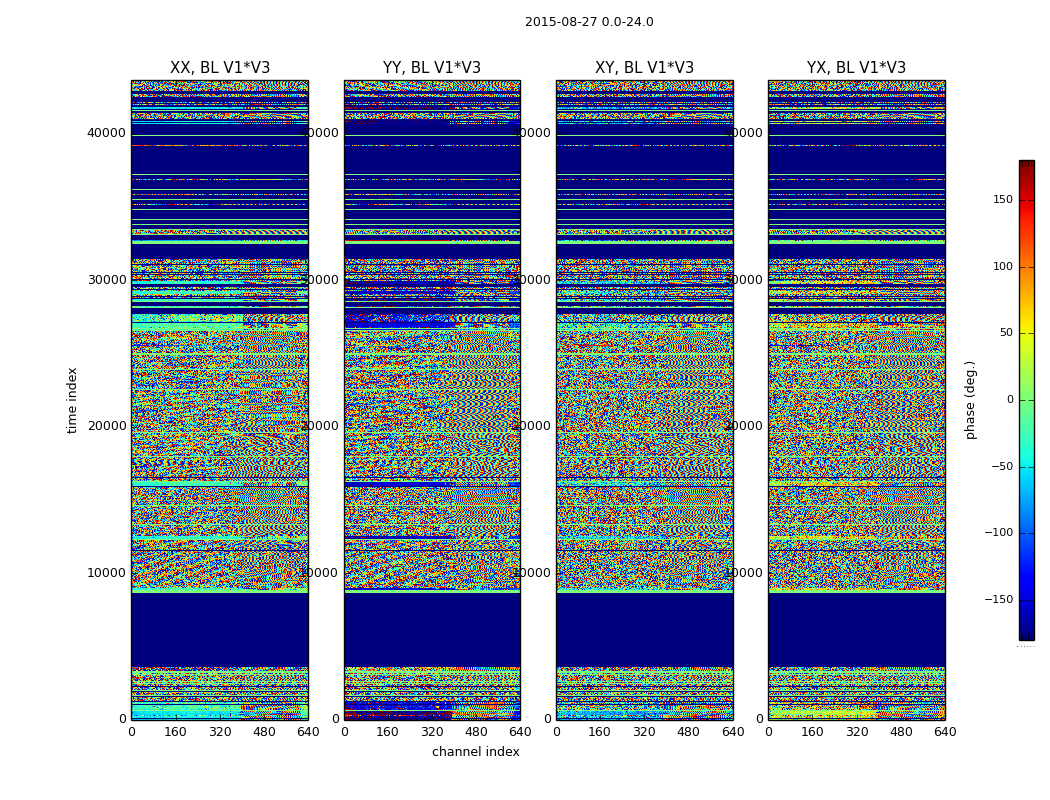Click the XX phase waterfall plot

220,400
